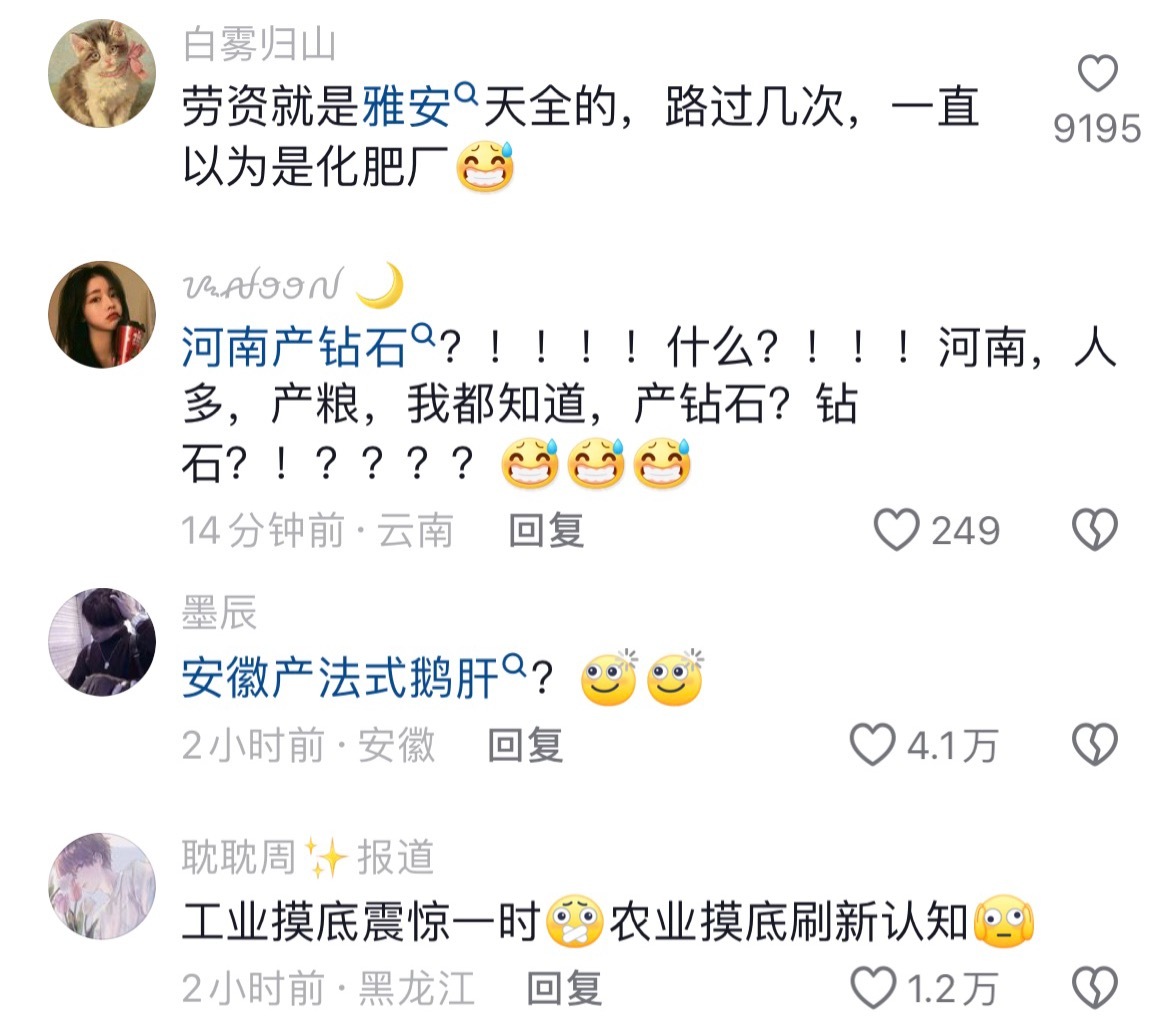Tap the search icon after 雅安

point(466,93)
